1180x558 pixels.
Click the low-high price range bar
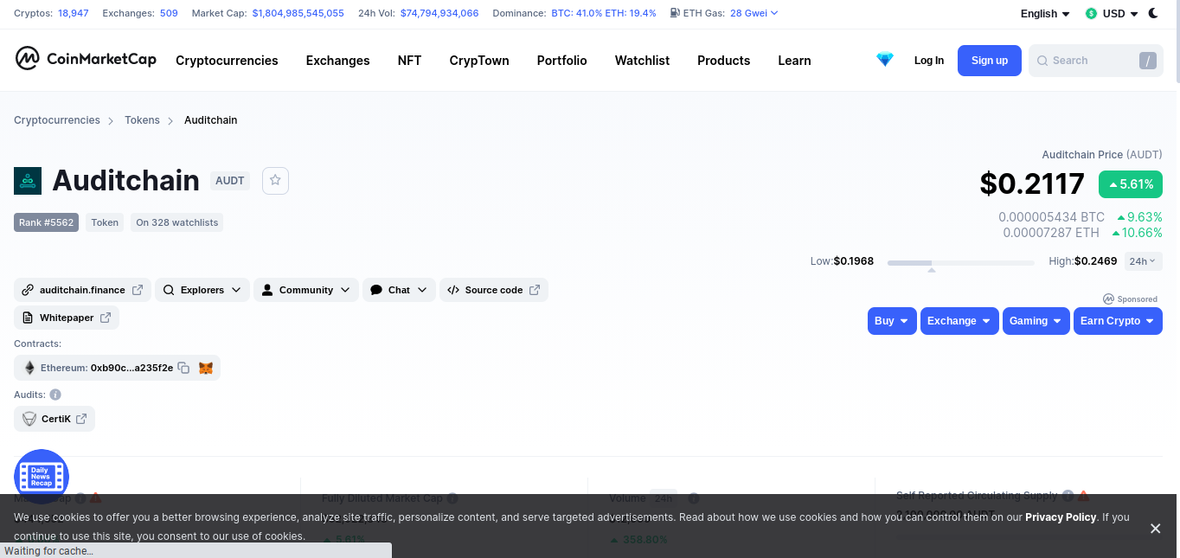[961, 263]
